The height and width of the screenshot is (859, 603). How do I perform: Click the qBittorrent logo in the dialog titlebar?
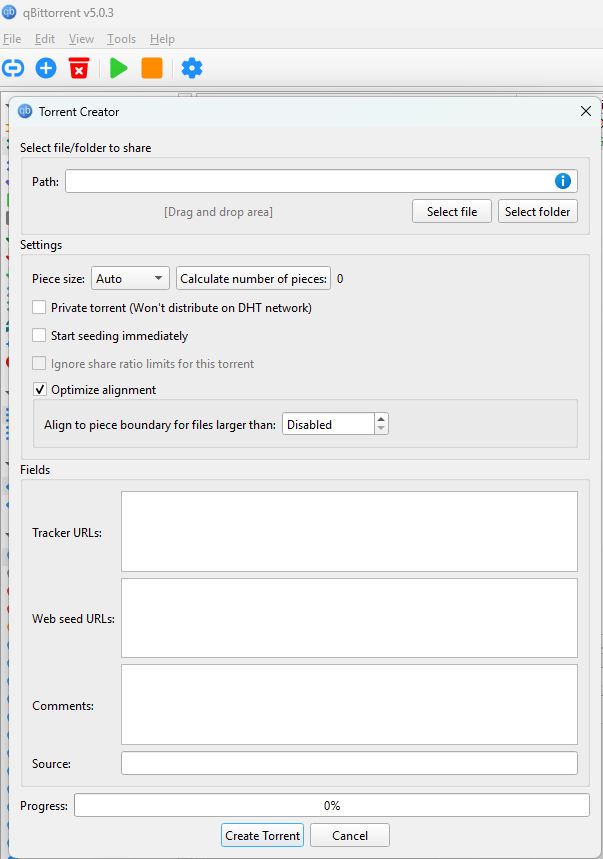point(25,112)
